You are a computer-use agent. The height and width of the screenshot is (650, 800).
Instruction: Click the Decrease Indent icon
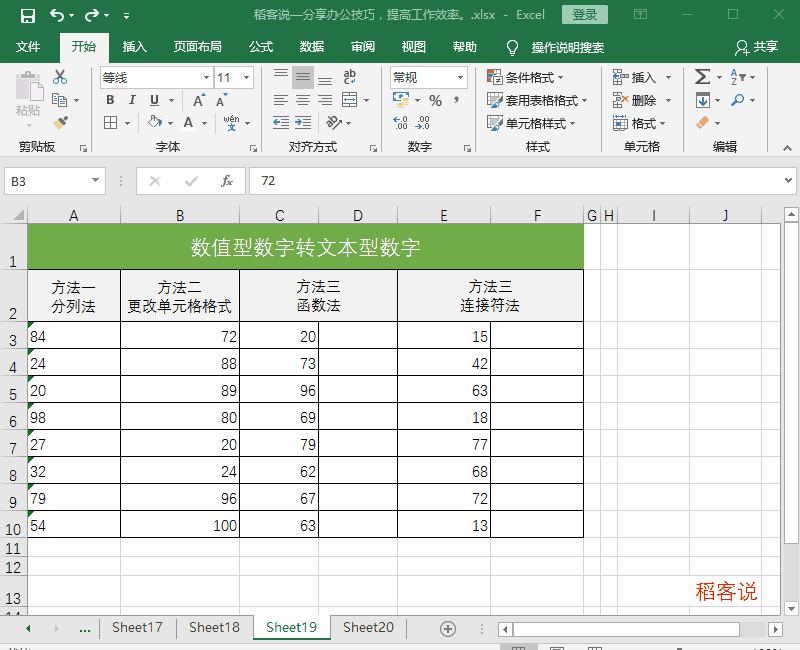pos(281,122)
